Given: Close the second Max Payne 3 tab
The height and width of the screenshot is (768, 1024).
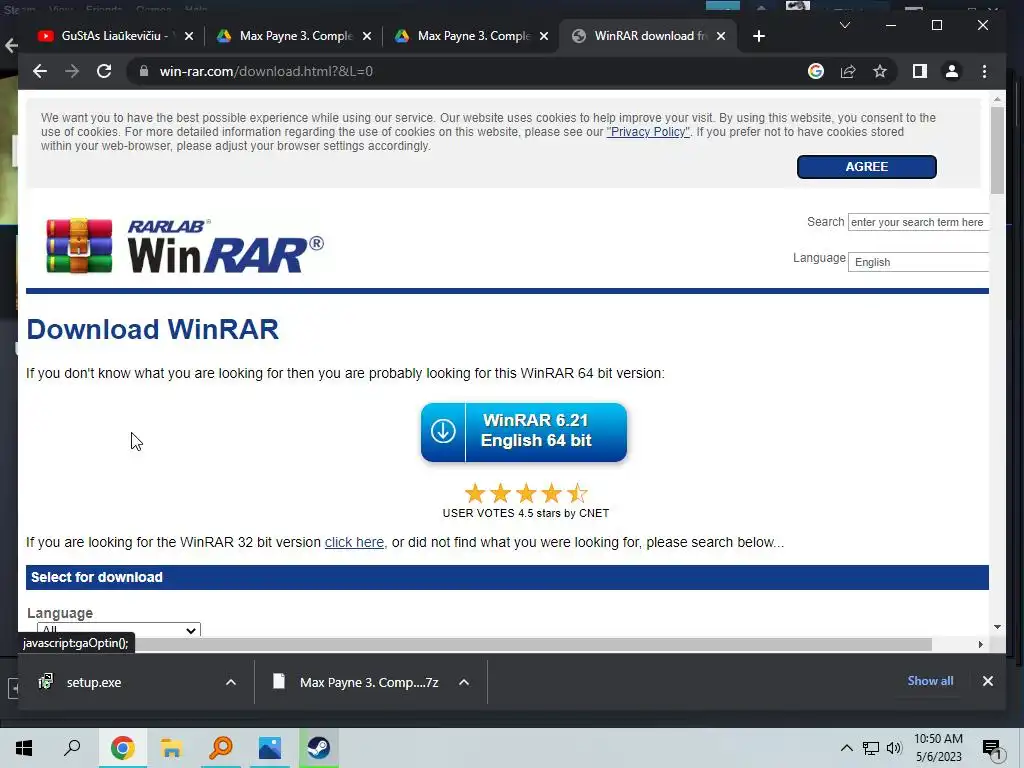Looking at the screenshot, I should [544, 36].
